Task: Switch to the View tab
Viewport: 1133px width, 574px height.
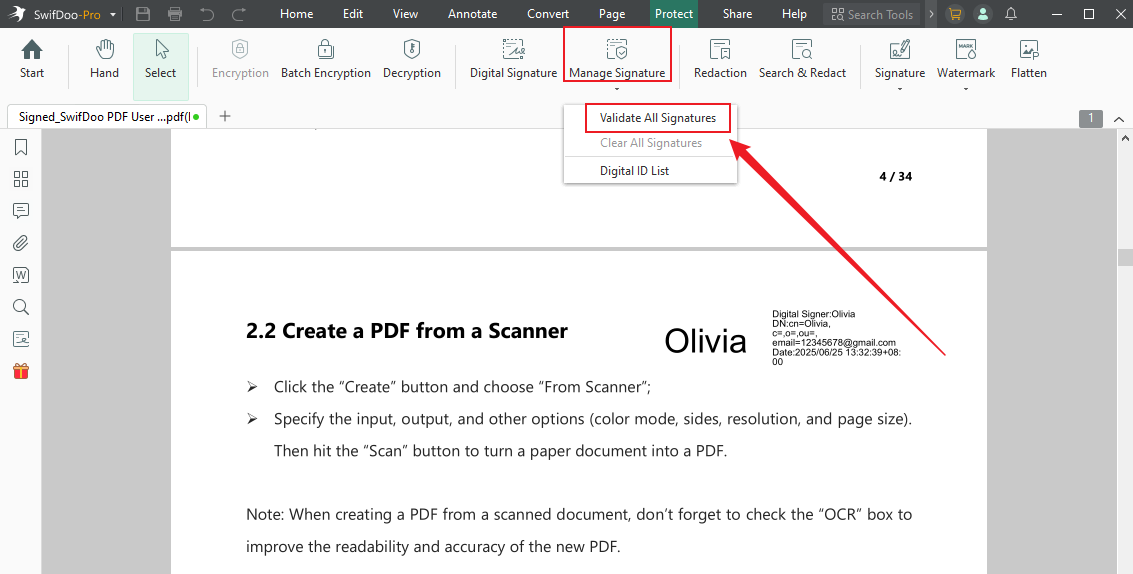Action: [x=405, y=14]
